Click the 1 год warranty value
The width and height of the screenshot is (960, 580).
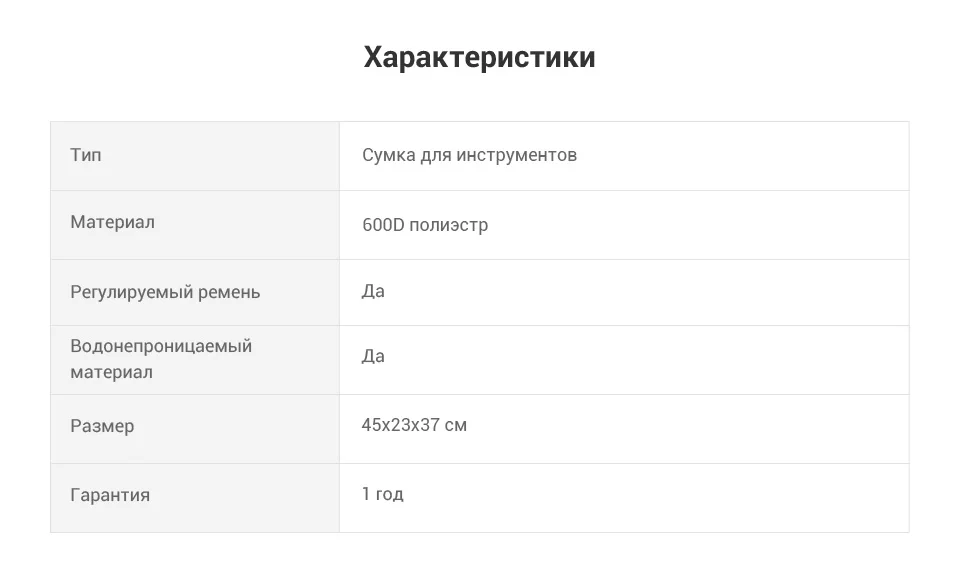point(383,494)
